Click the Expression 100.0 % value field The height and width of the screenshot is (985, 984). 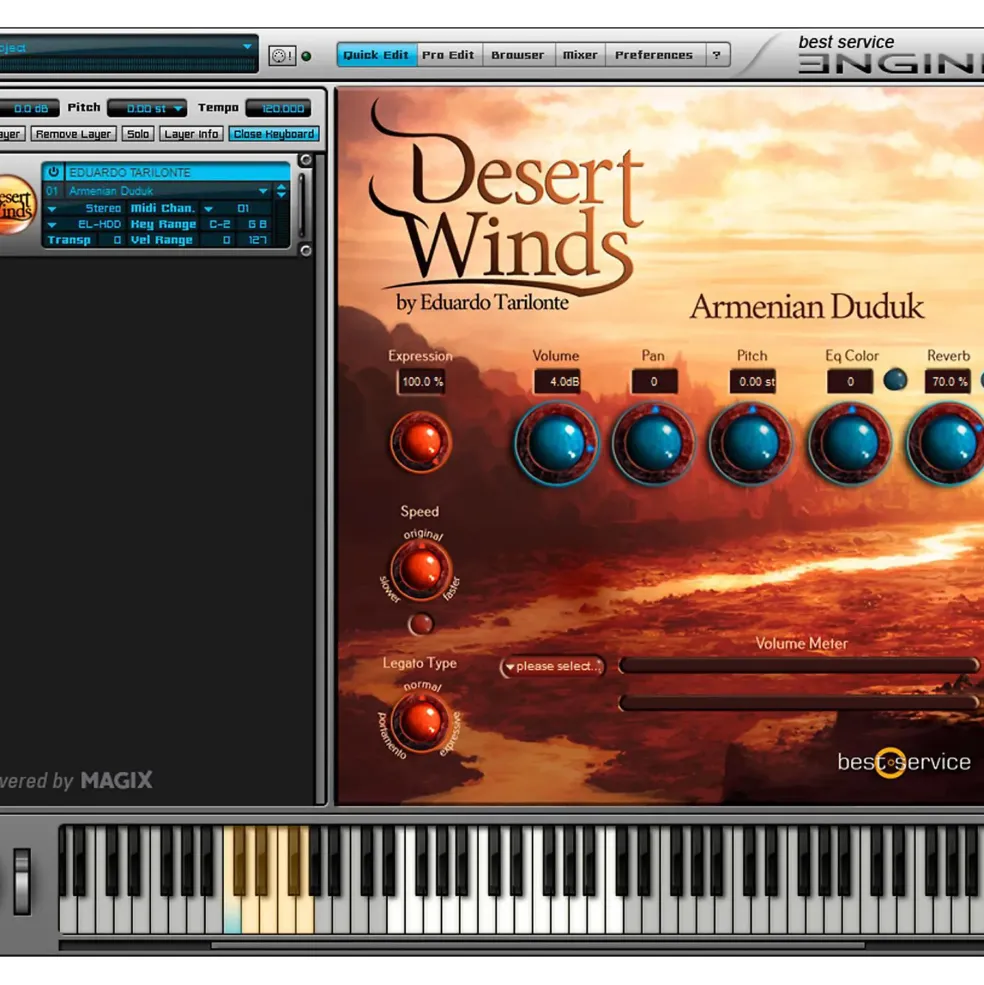click(422, 381)
